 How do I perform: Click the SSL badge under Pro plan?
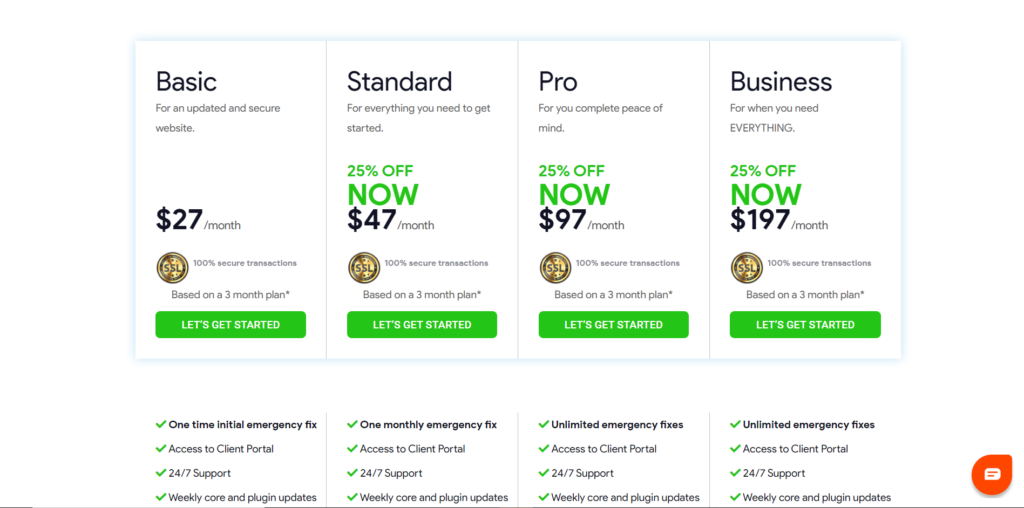pyautogui.click(x=555, y=268)
